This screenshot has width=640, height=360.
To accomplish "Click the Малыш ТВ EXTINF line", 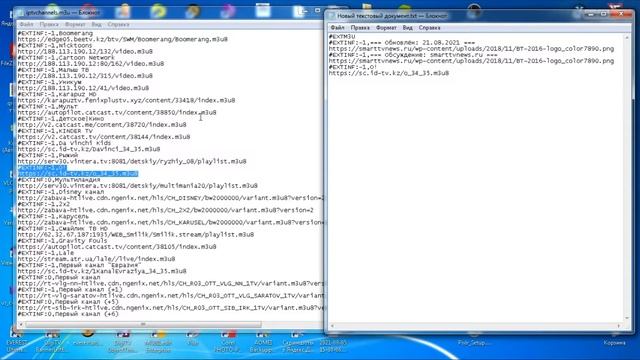I will tap(53, 70).
